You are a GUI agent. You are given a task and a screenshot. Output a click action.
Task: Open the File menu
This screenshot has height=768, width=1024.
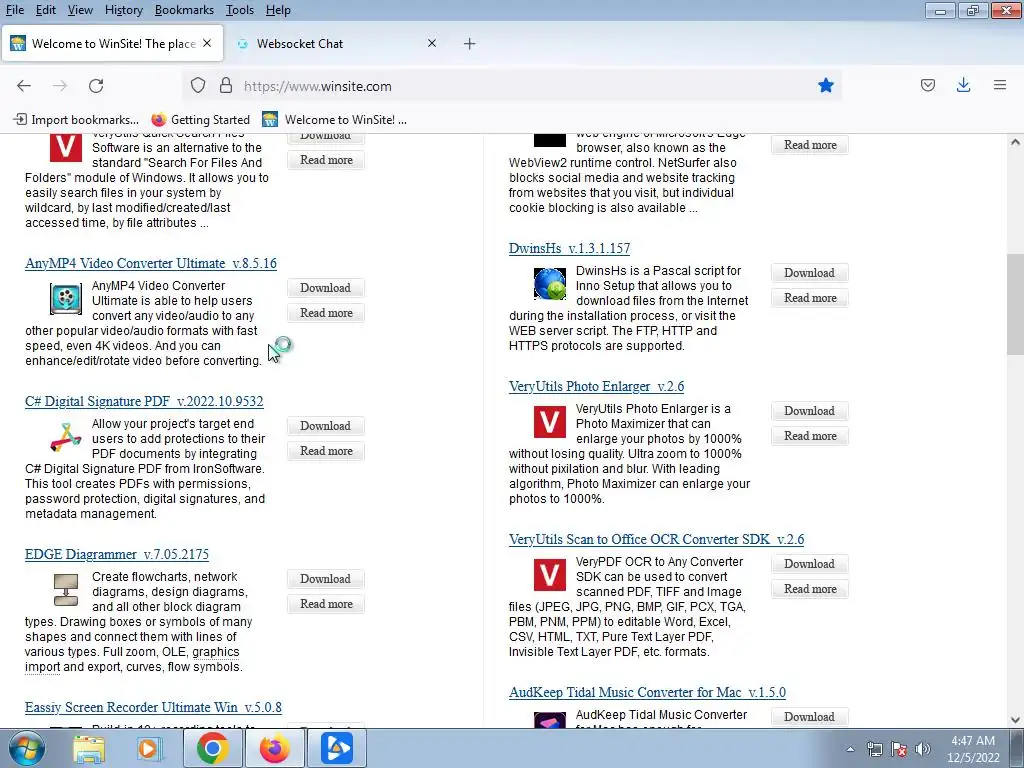(x=14, y=10)
